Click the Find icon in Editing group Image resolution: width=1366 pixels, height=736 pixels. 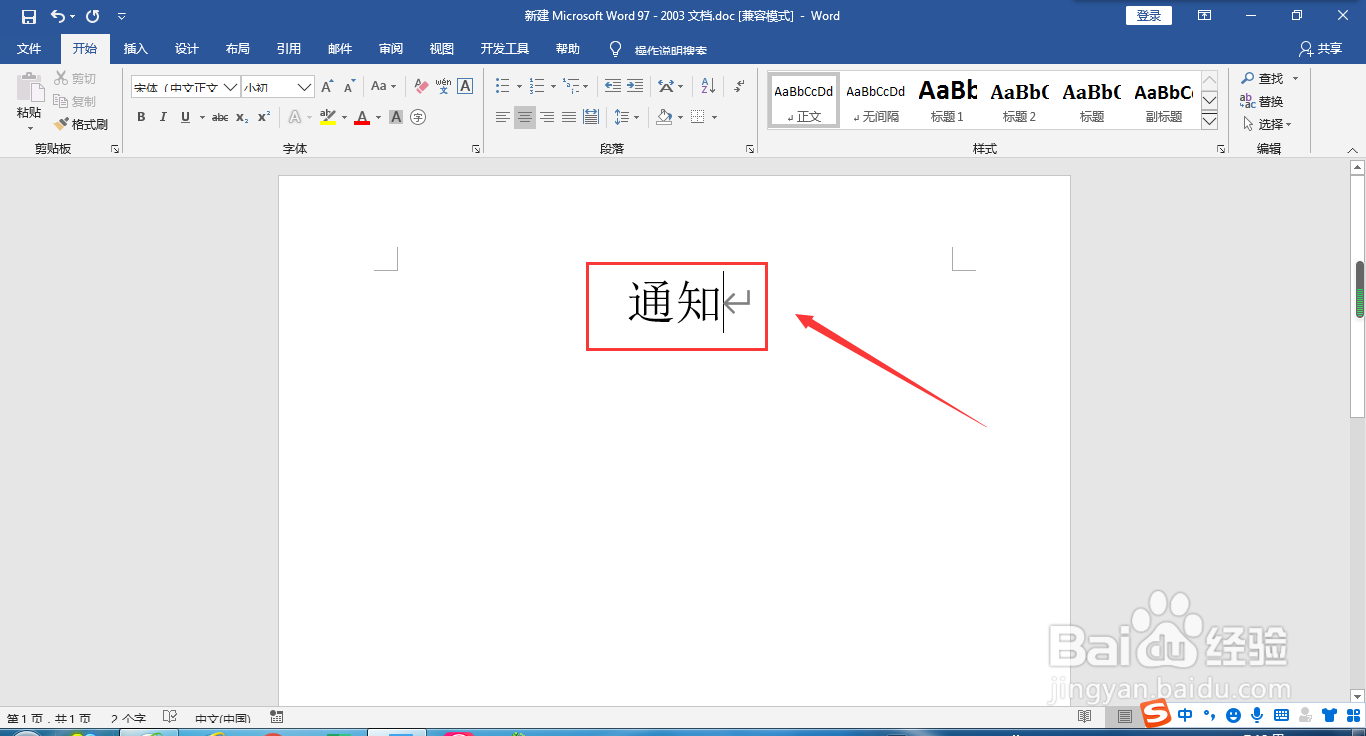[1266, 77]
